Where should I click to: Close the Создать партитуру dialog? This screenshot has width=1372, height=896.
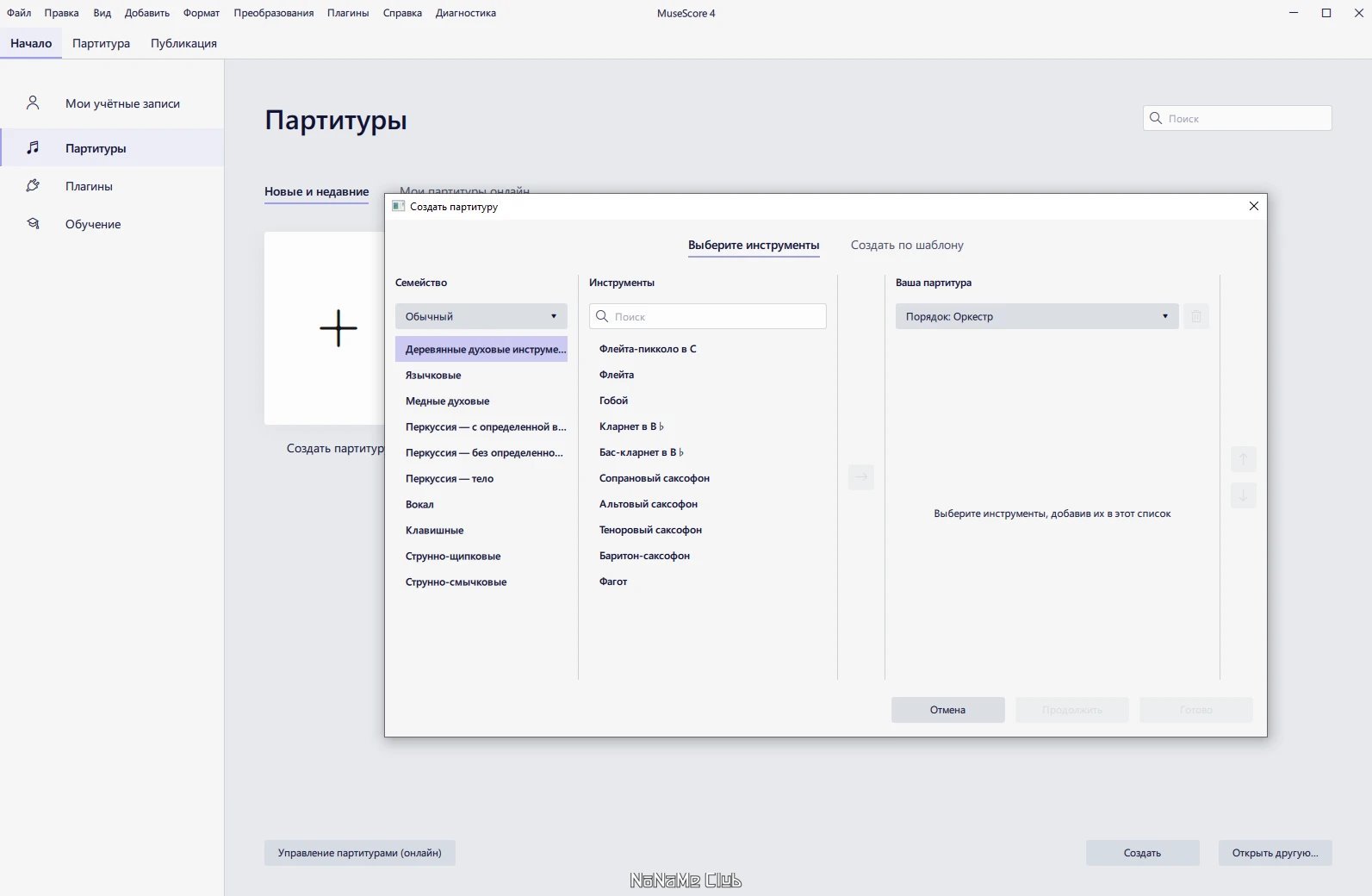pos(1254,206)
